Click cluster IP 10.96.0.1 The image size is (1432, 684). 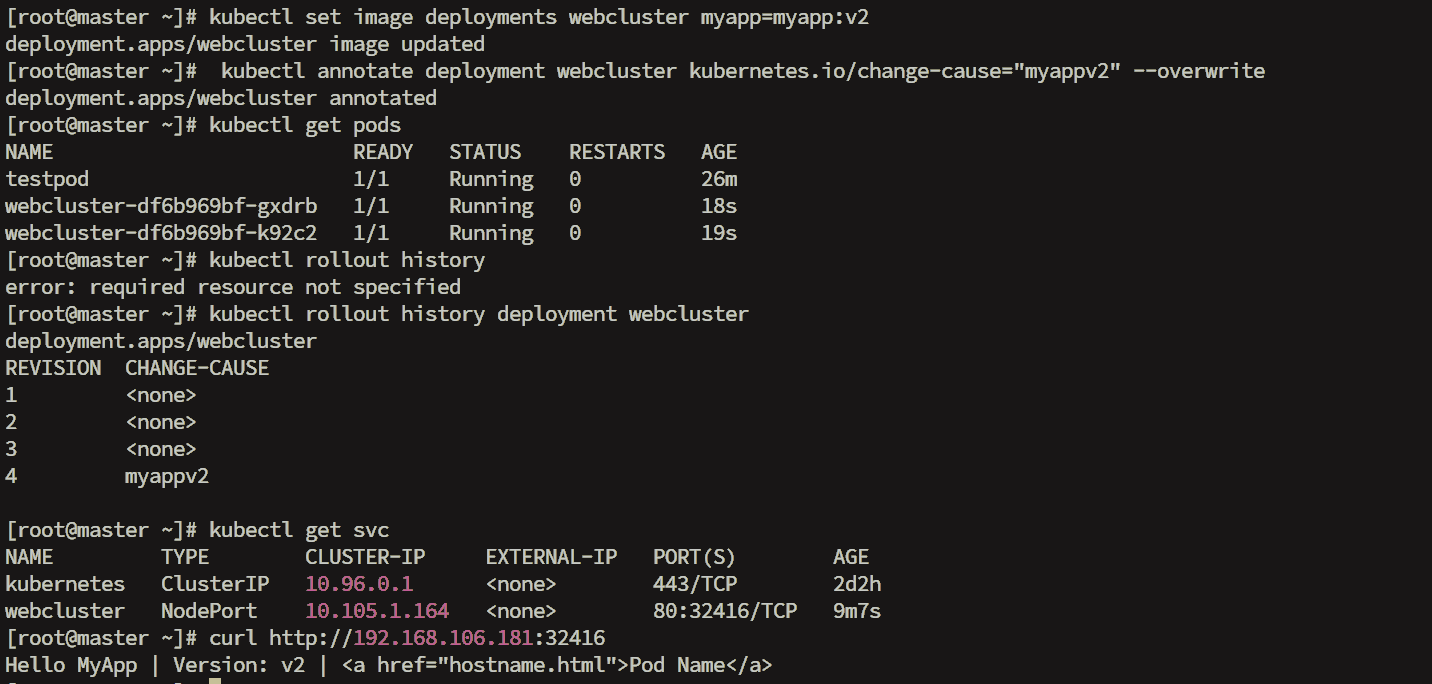pos(359,584)
